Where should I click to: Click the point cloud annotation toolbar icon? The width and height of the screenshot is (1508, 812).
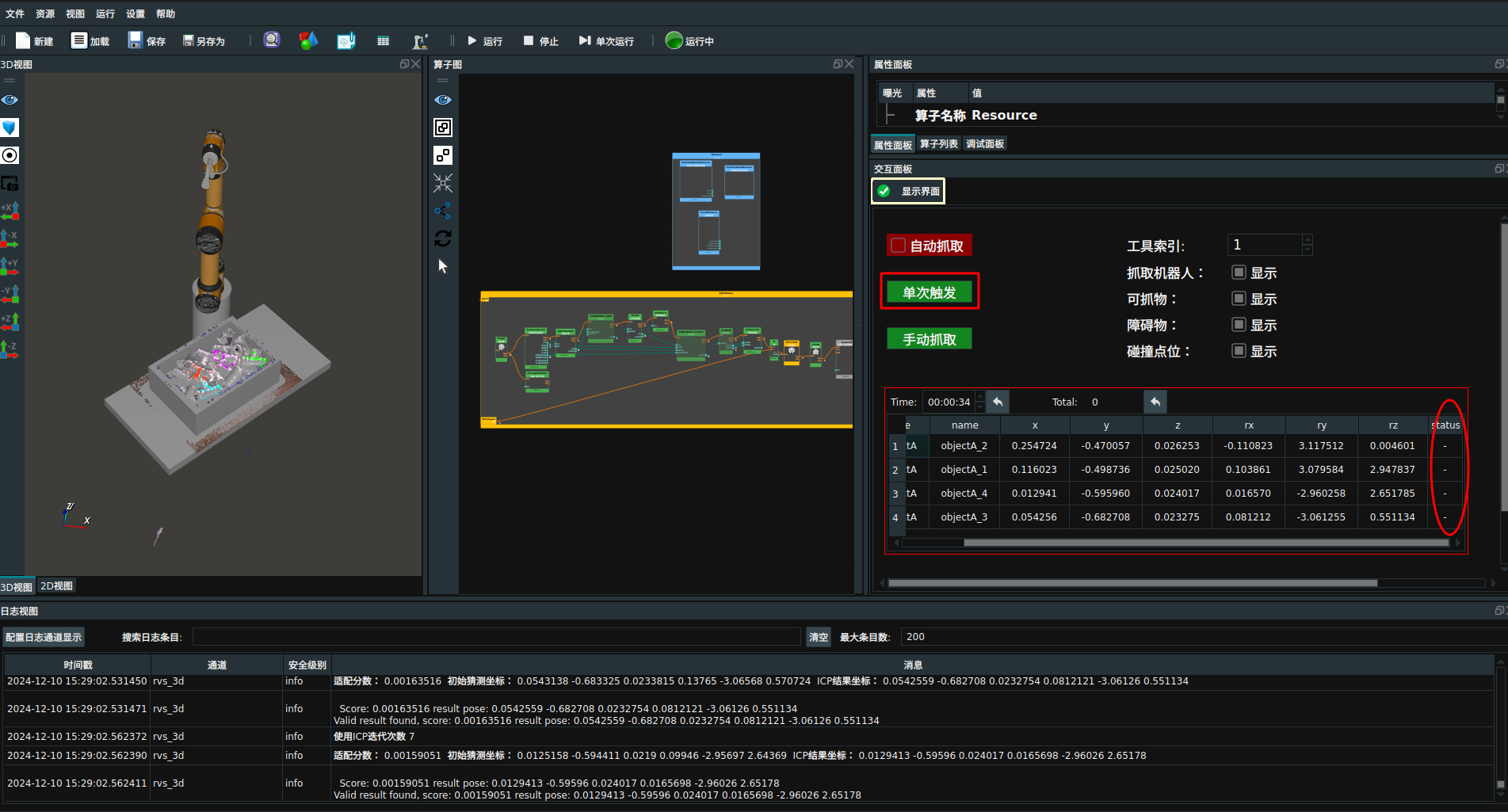pos(346,40)
